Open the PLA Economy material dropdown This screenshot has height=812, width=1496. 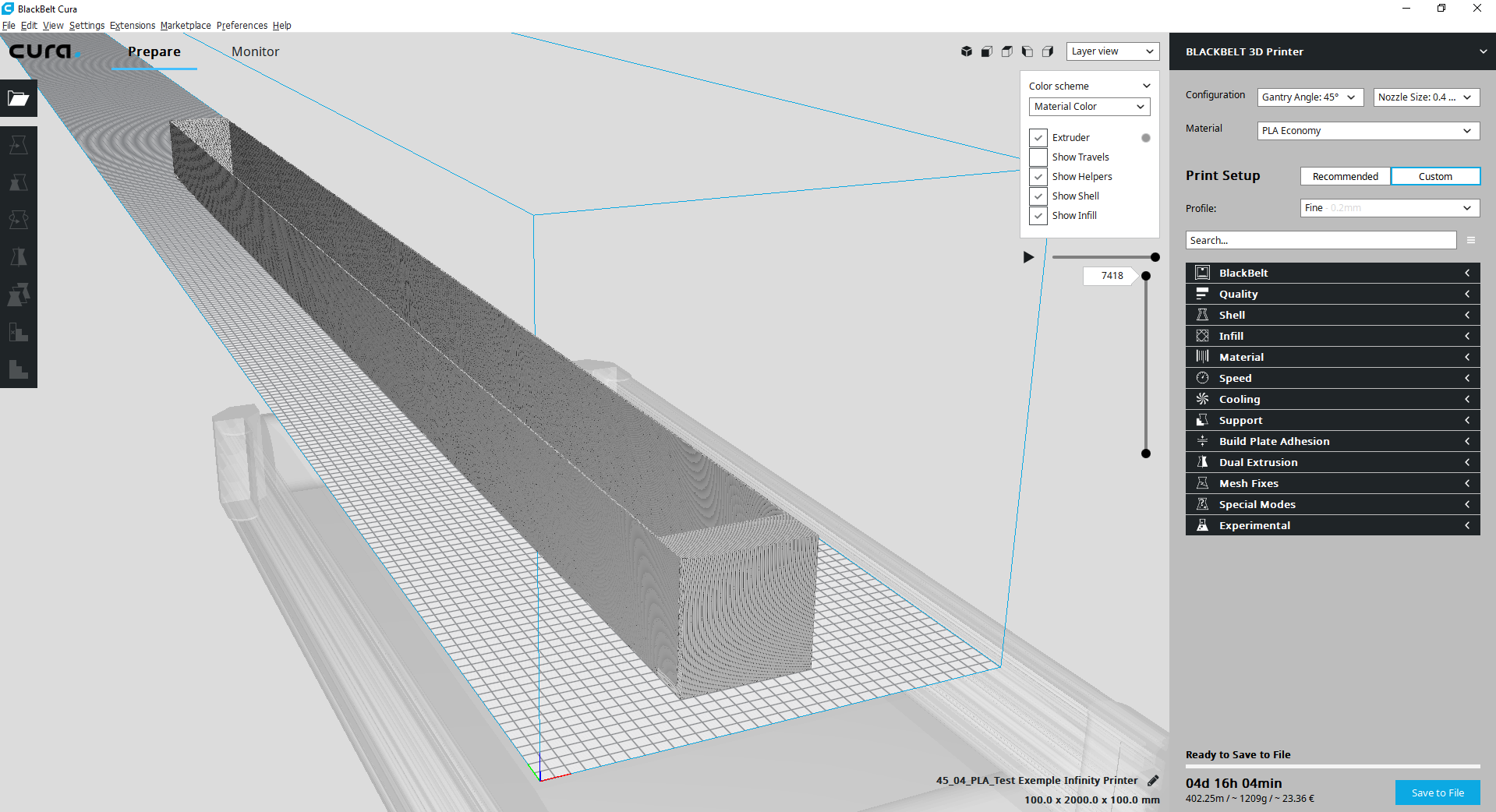1368,131
